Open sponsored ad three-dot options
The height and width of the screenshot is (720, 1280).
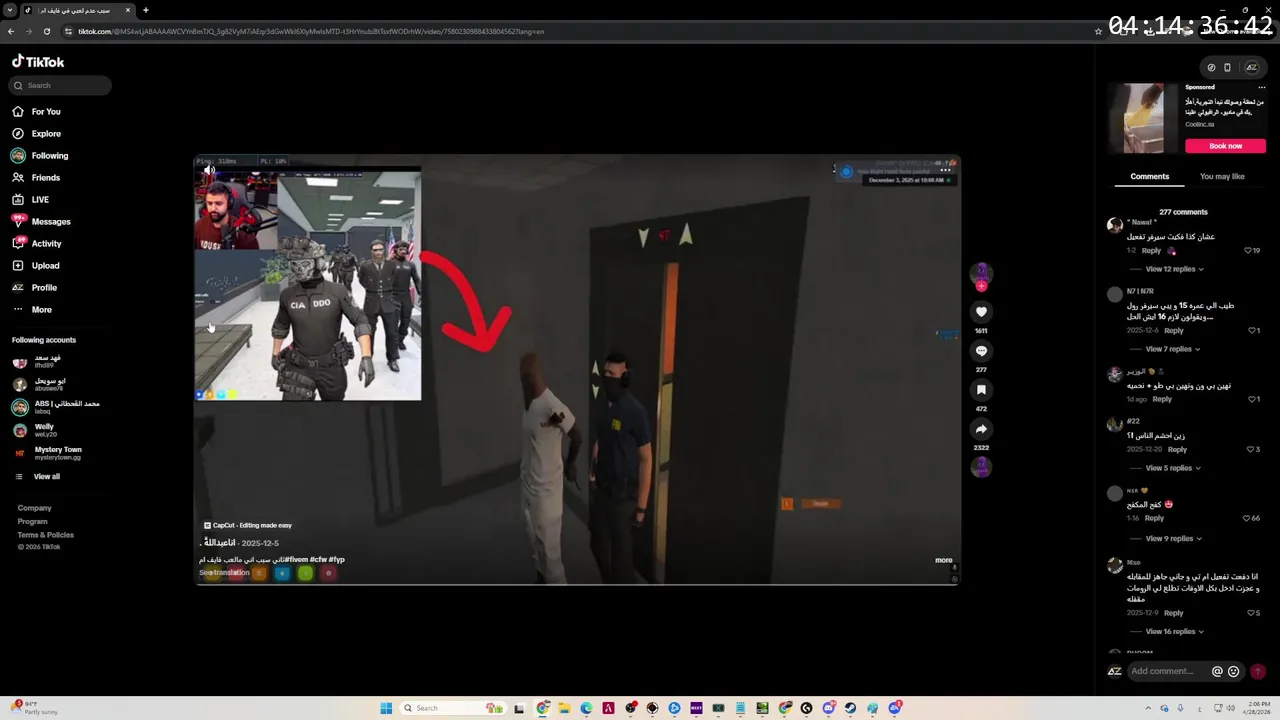click(x=1261, y=87)
